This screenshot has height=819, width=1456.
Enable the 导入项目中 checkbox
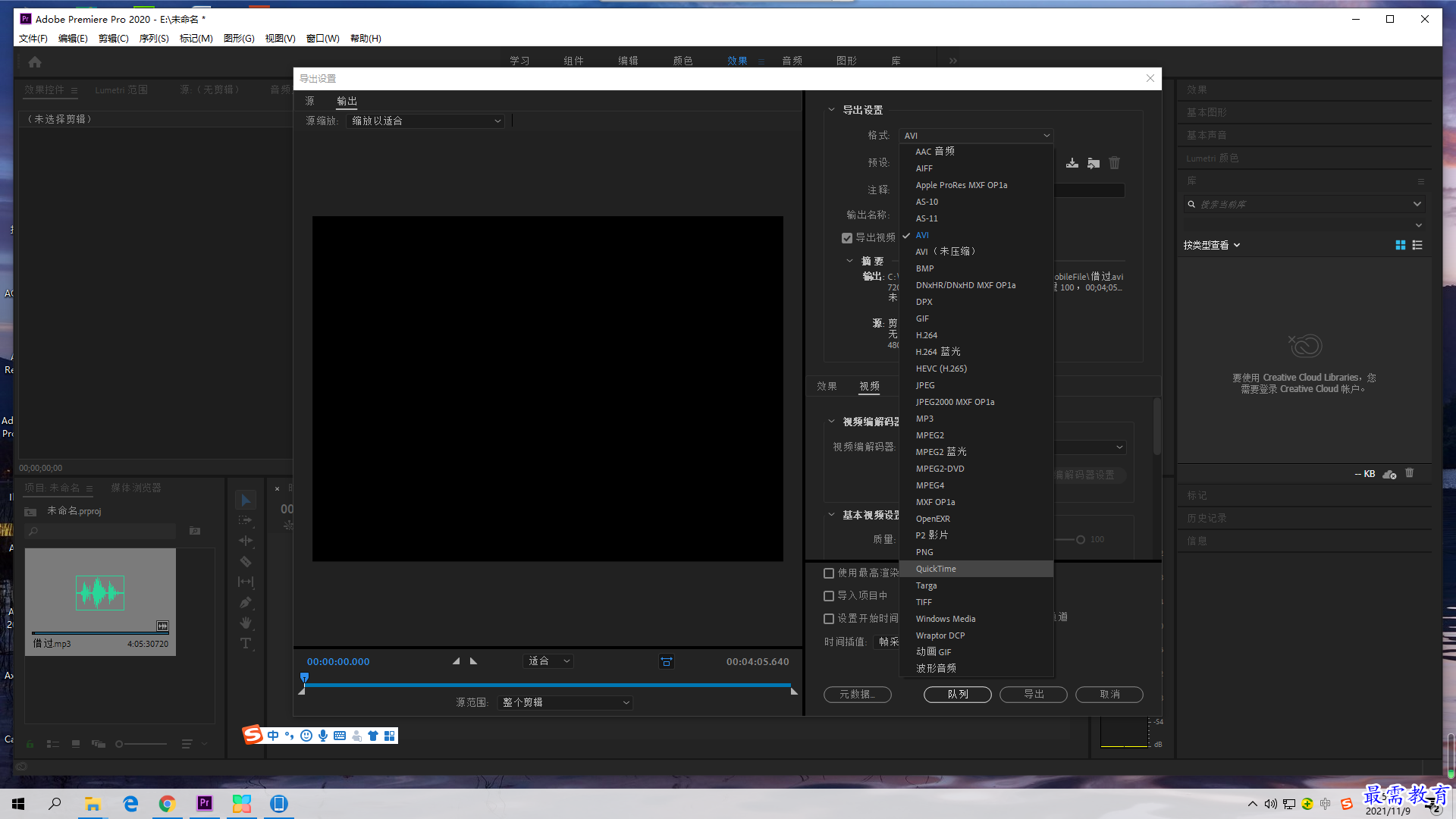click(829, 596)
